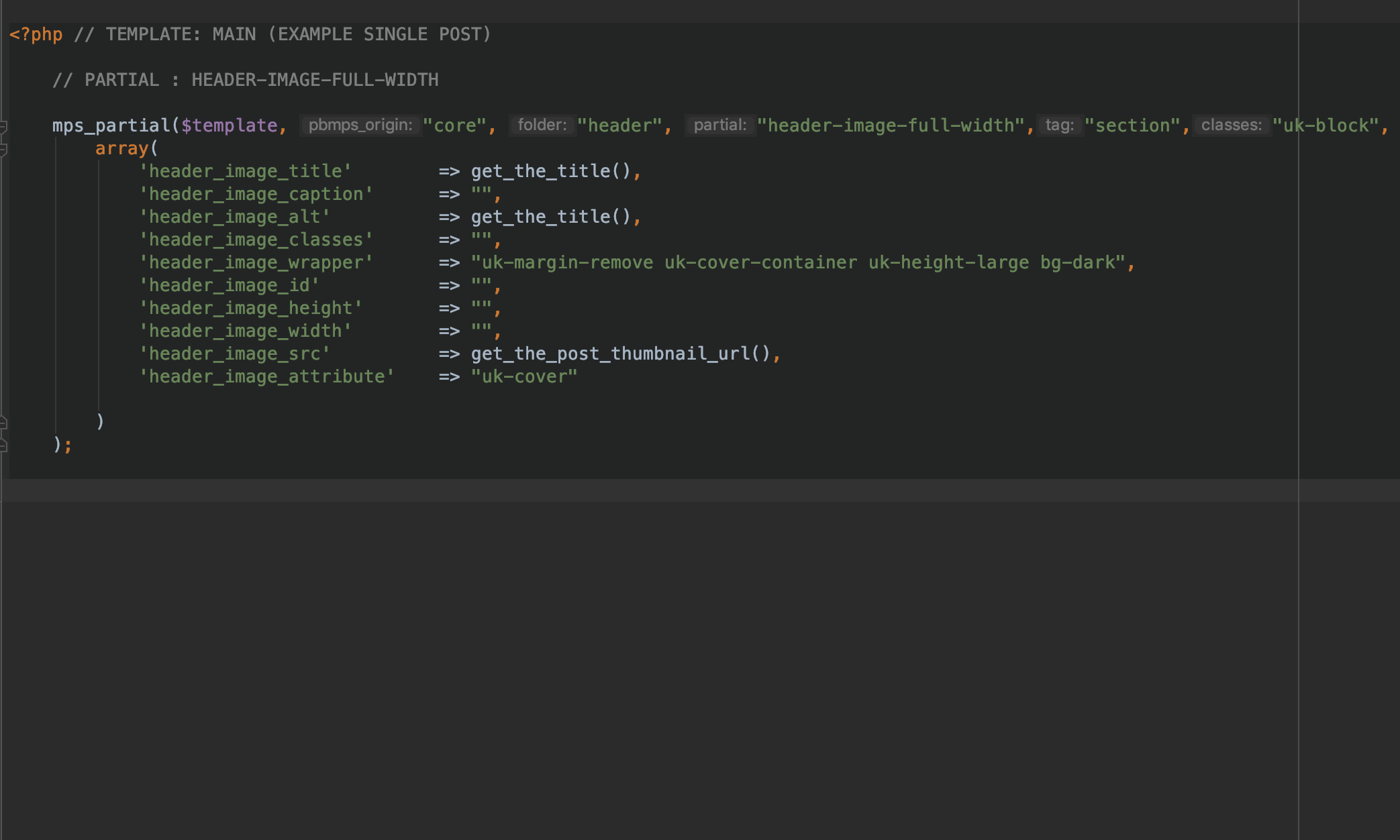
Task: Click the "uk-cover" string value
Action: [x=524, y=376]
